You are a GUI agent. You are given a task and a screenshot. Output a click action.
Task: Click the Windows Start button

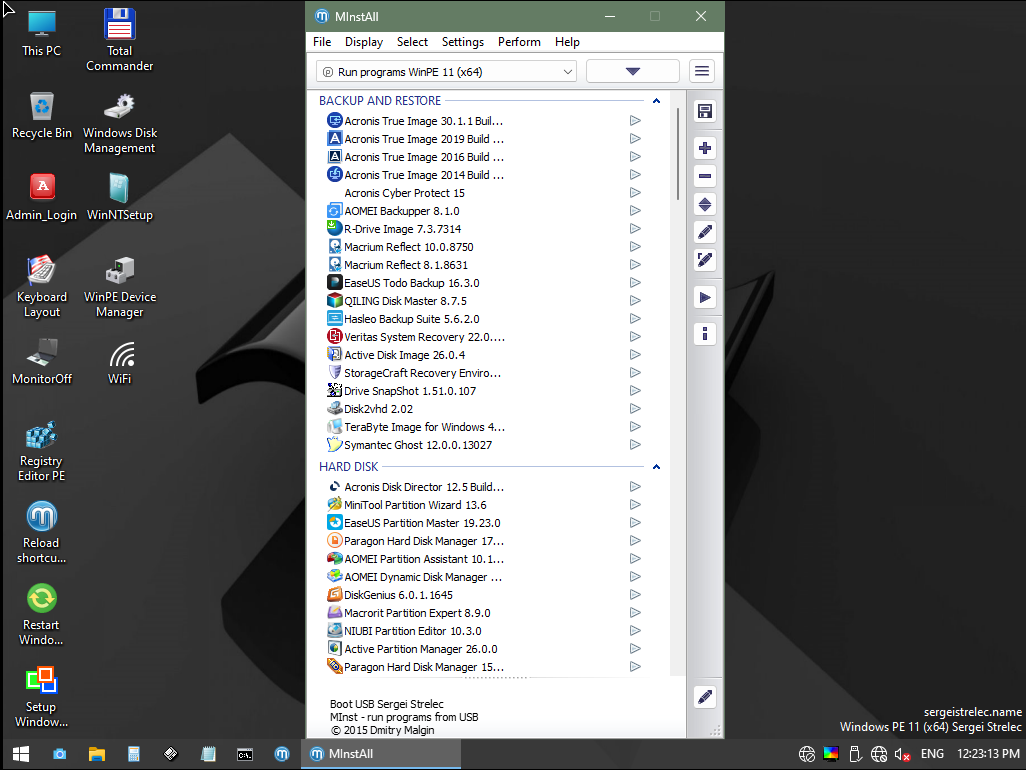click(20, 754)
